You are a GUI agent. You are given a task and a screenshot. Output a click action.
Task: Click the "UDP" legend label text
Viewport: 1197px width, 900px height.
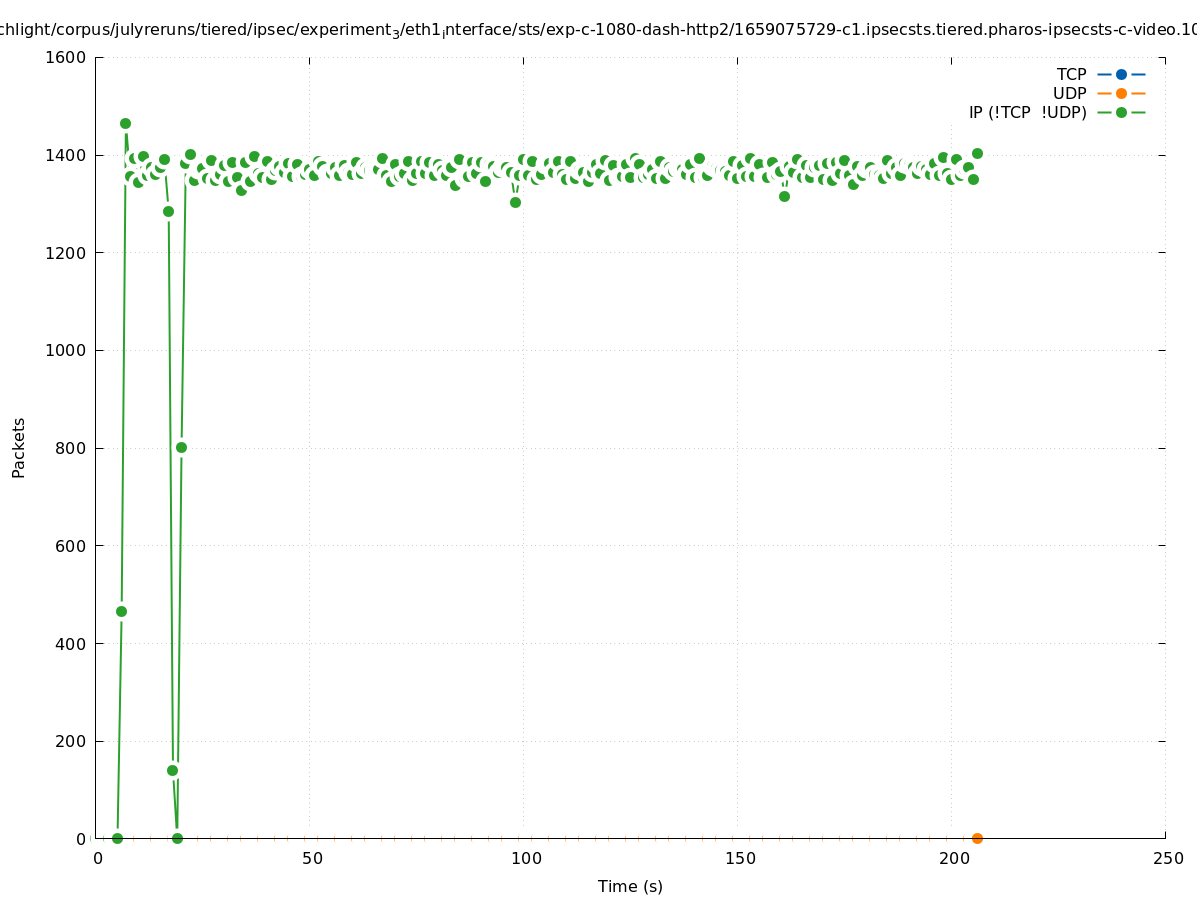tap(1069, 93)
